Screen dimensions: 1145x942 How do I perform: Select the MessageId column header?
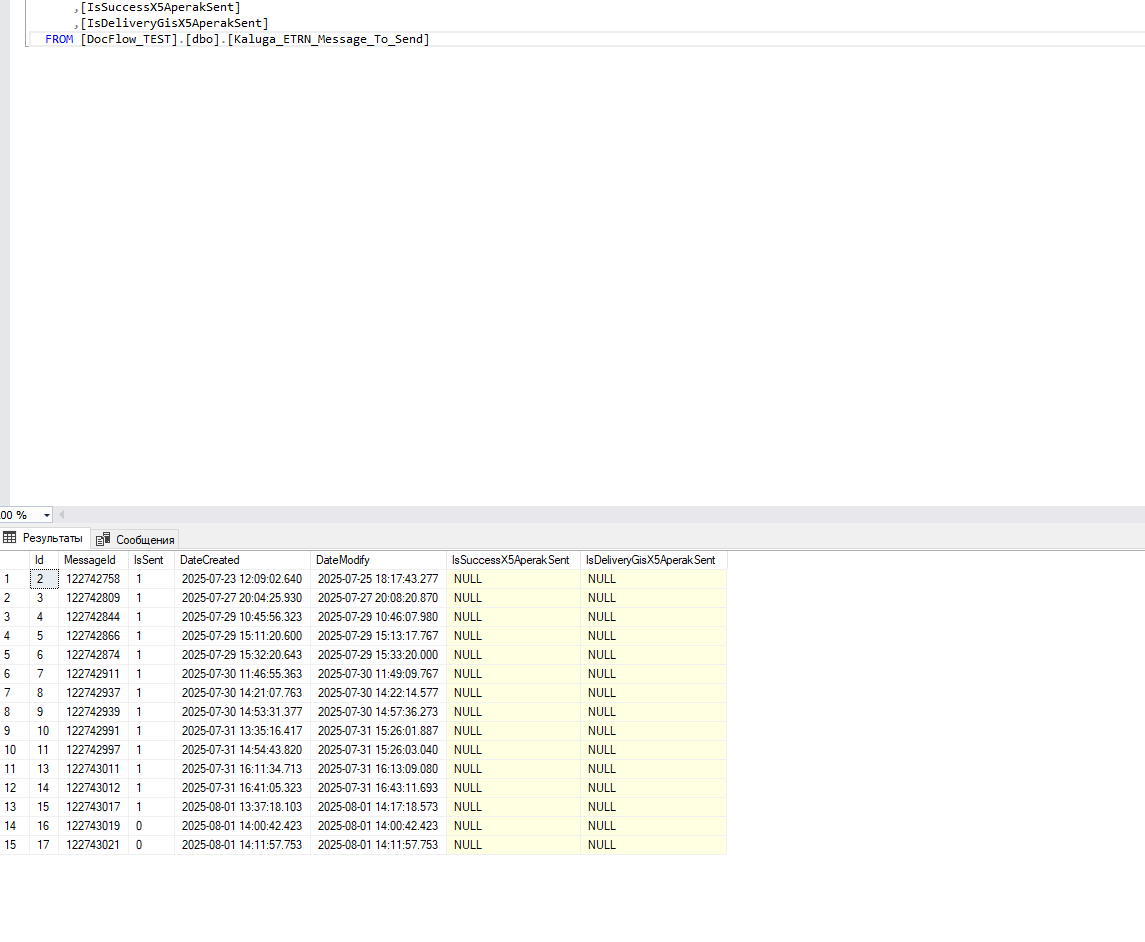pos(93,560)
